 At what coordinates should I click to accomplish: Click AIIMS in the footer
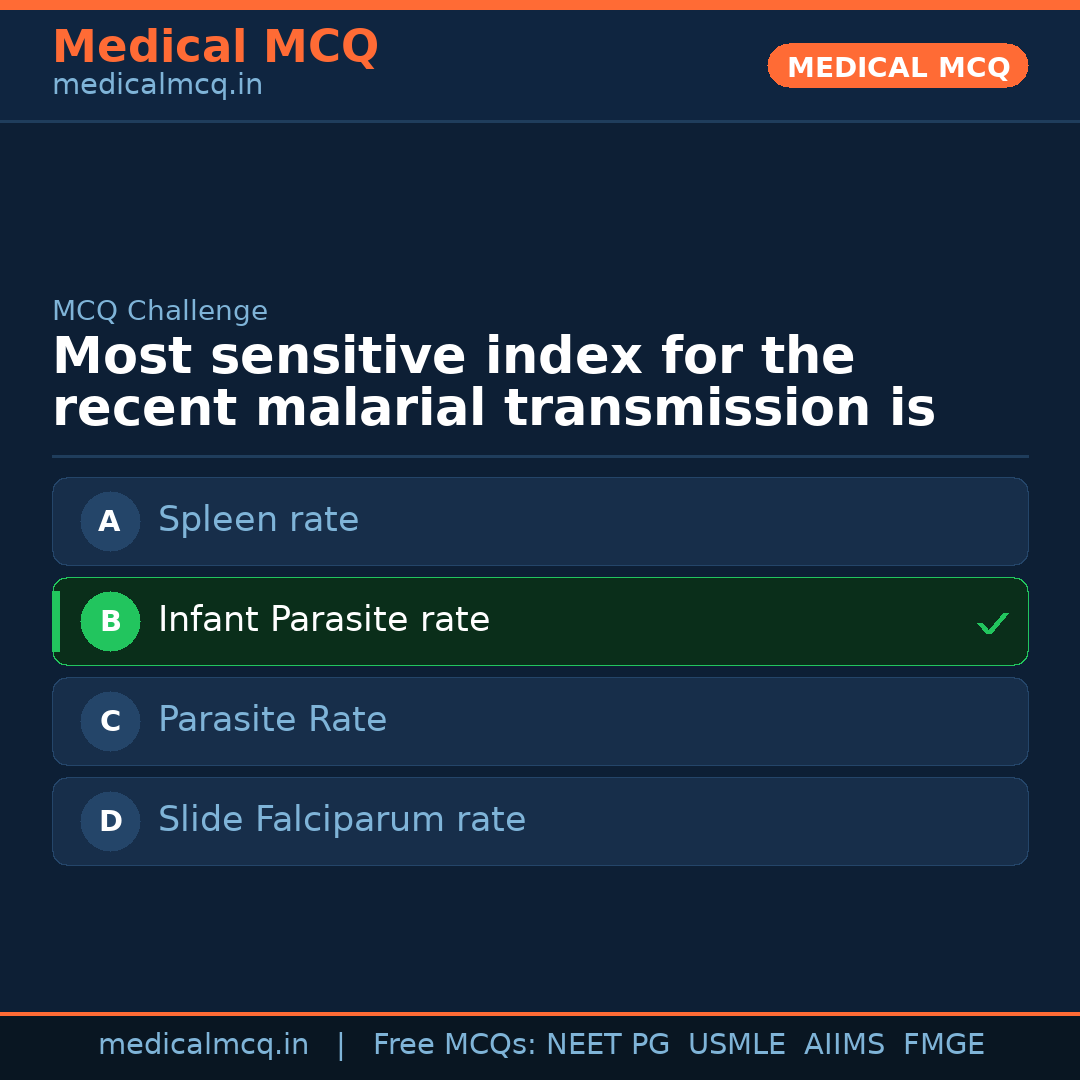[x=844, y=1045]
